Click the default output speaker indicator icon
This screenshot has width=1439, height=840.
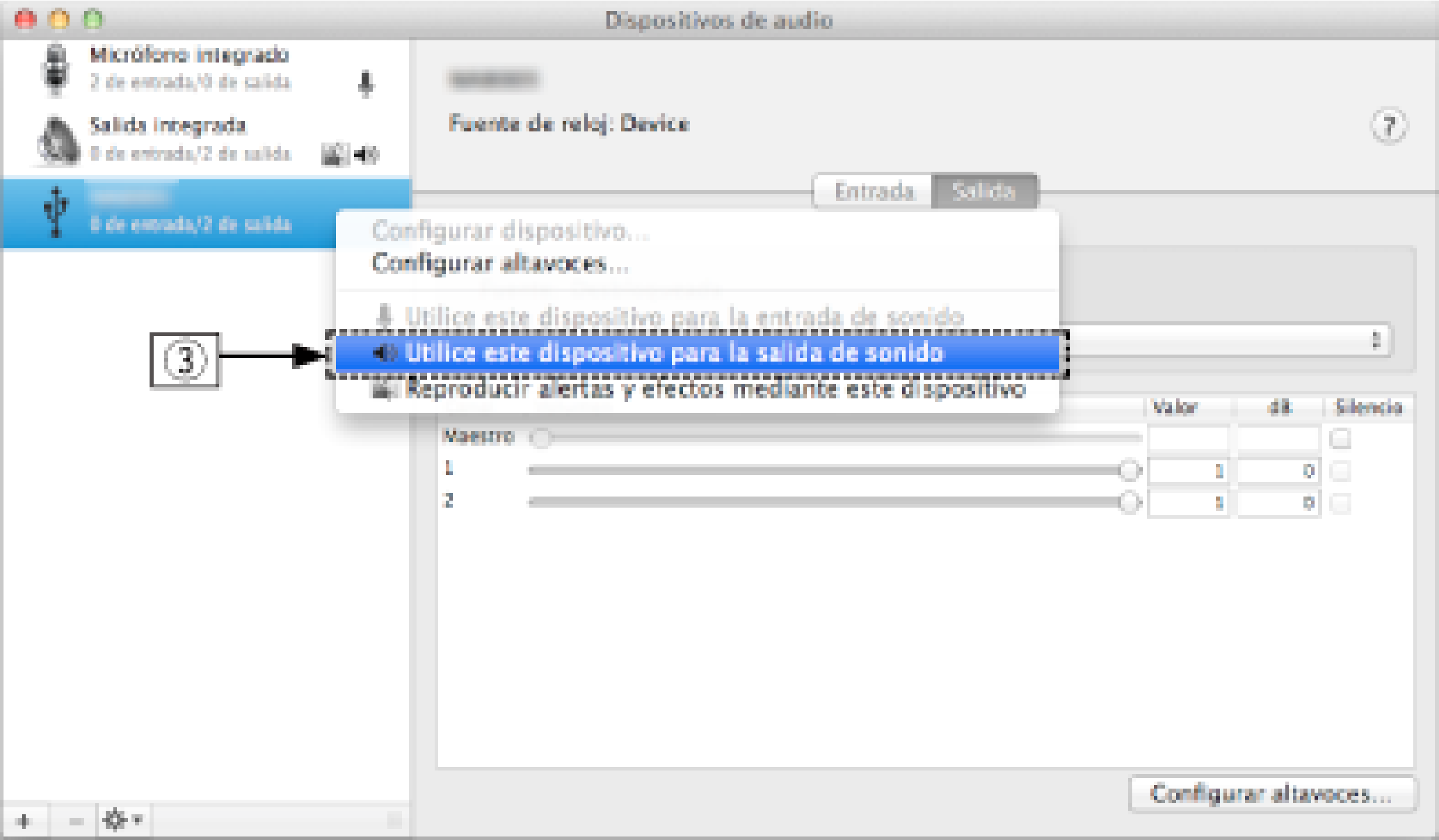pos(367,155)
